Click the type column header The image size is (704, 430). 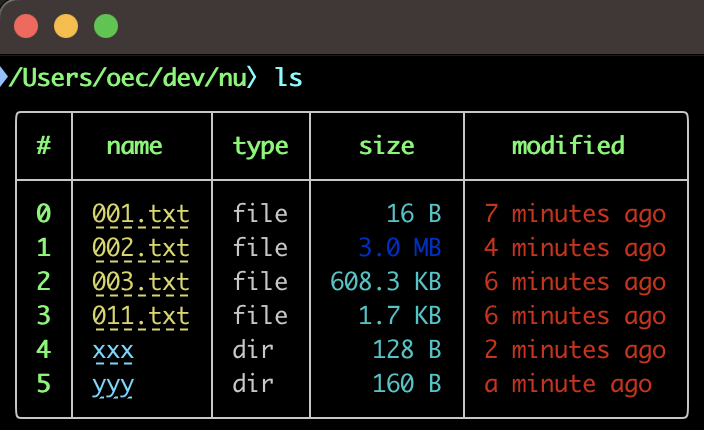[260, 147]
